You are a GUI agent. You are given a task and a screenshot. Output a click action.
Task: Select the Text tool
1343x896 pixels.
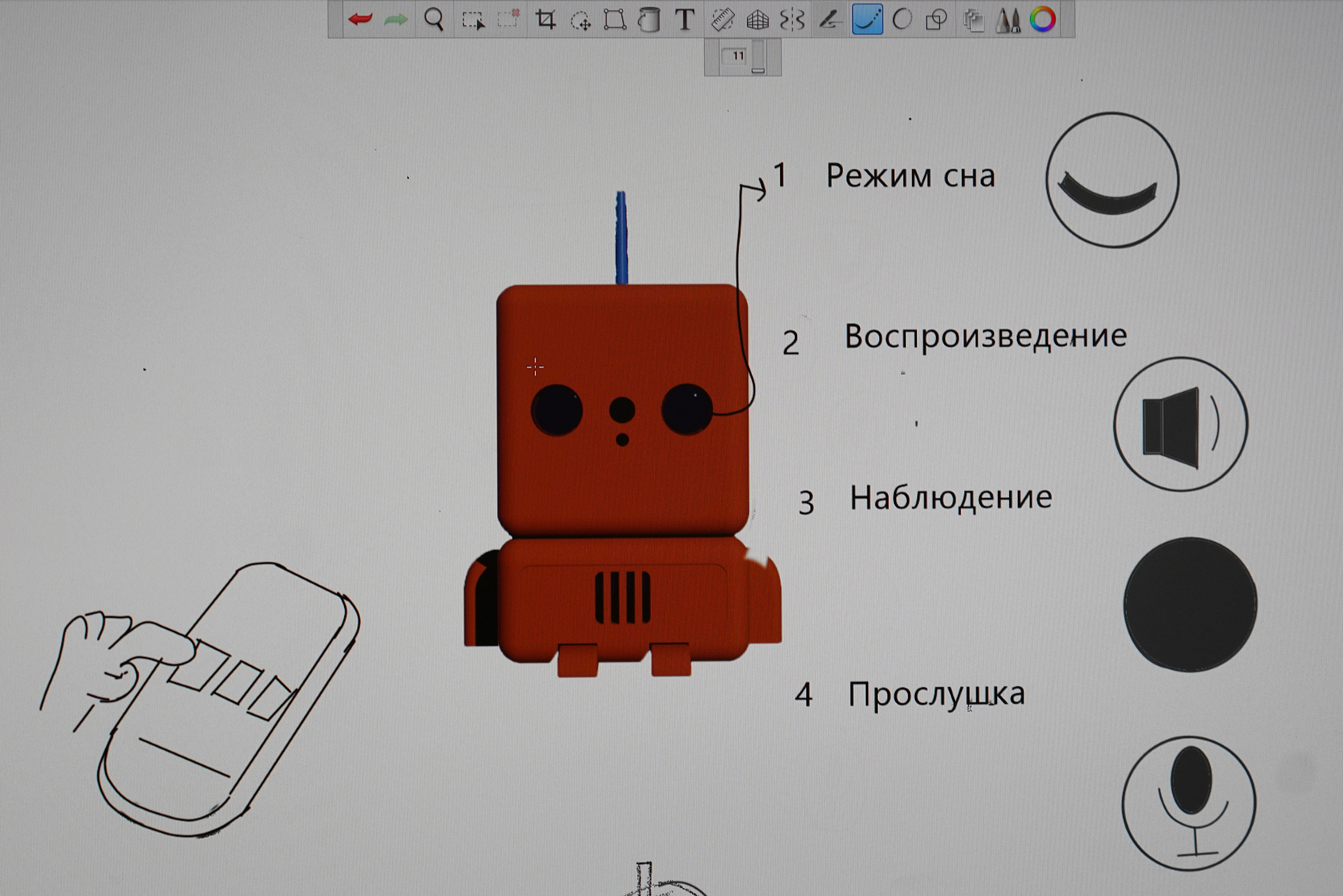pos(685,19)
